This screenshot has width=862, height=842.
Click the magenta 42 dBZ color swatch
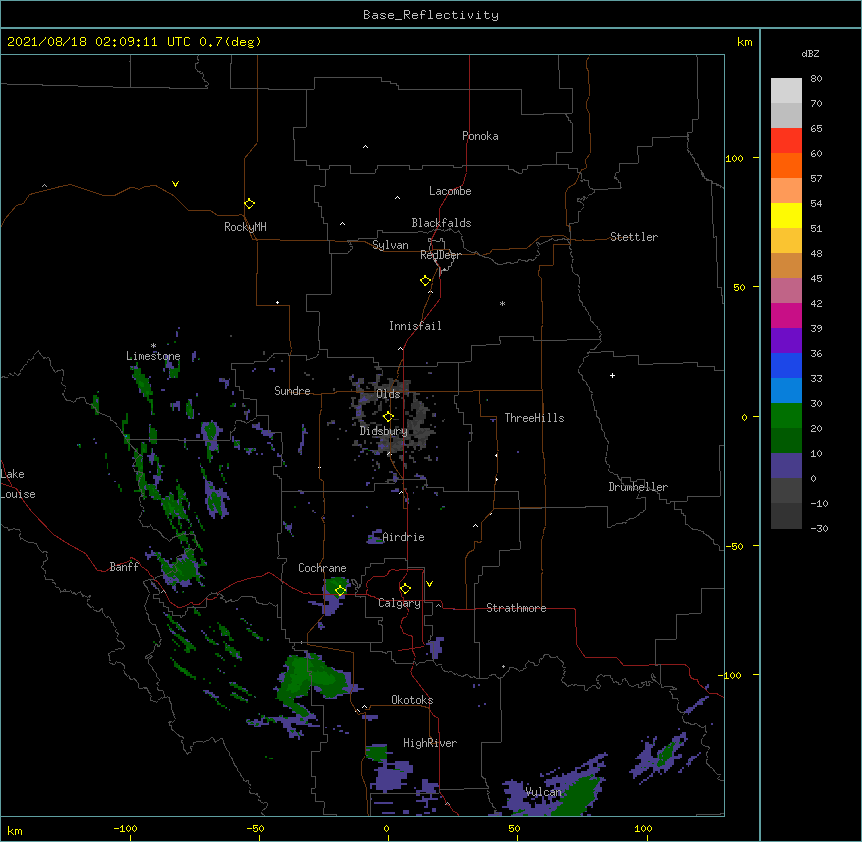pyautogui.click(x=786, y=315)
